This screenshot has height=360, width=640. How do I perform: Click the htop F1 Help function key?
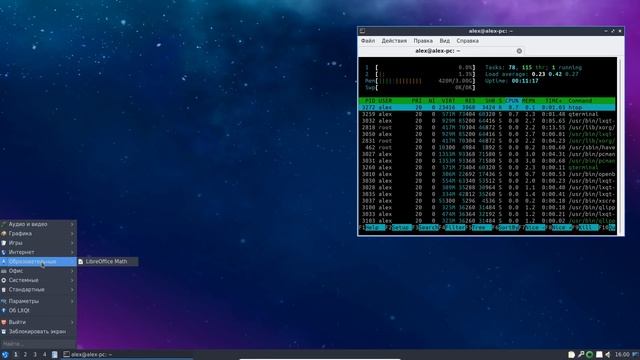click(x=372, y=228)
